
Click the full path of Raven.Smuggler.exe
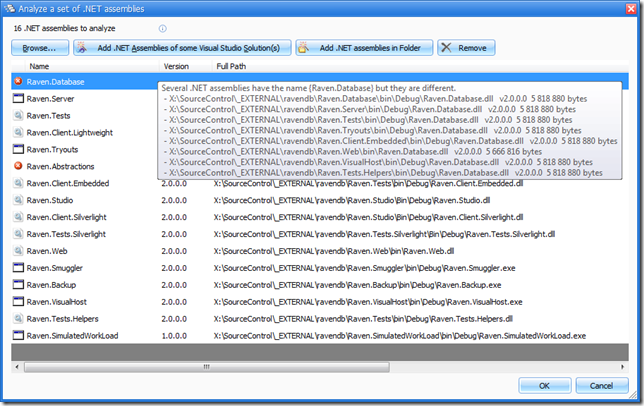click(364, 268)
